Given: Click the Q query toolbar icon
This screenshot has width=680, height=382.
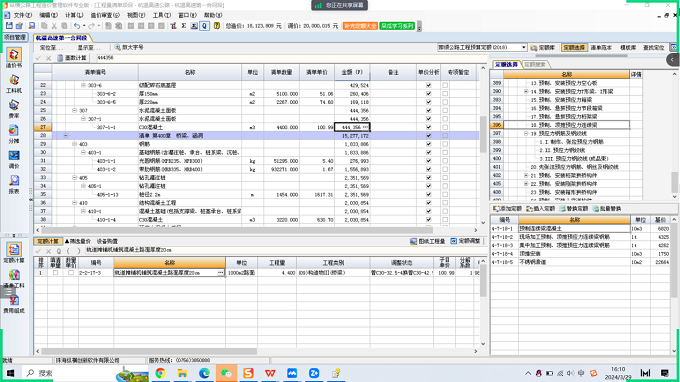Looking at the screenshot, I should (204, 26).
